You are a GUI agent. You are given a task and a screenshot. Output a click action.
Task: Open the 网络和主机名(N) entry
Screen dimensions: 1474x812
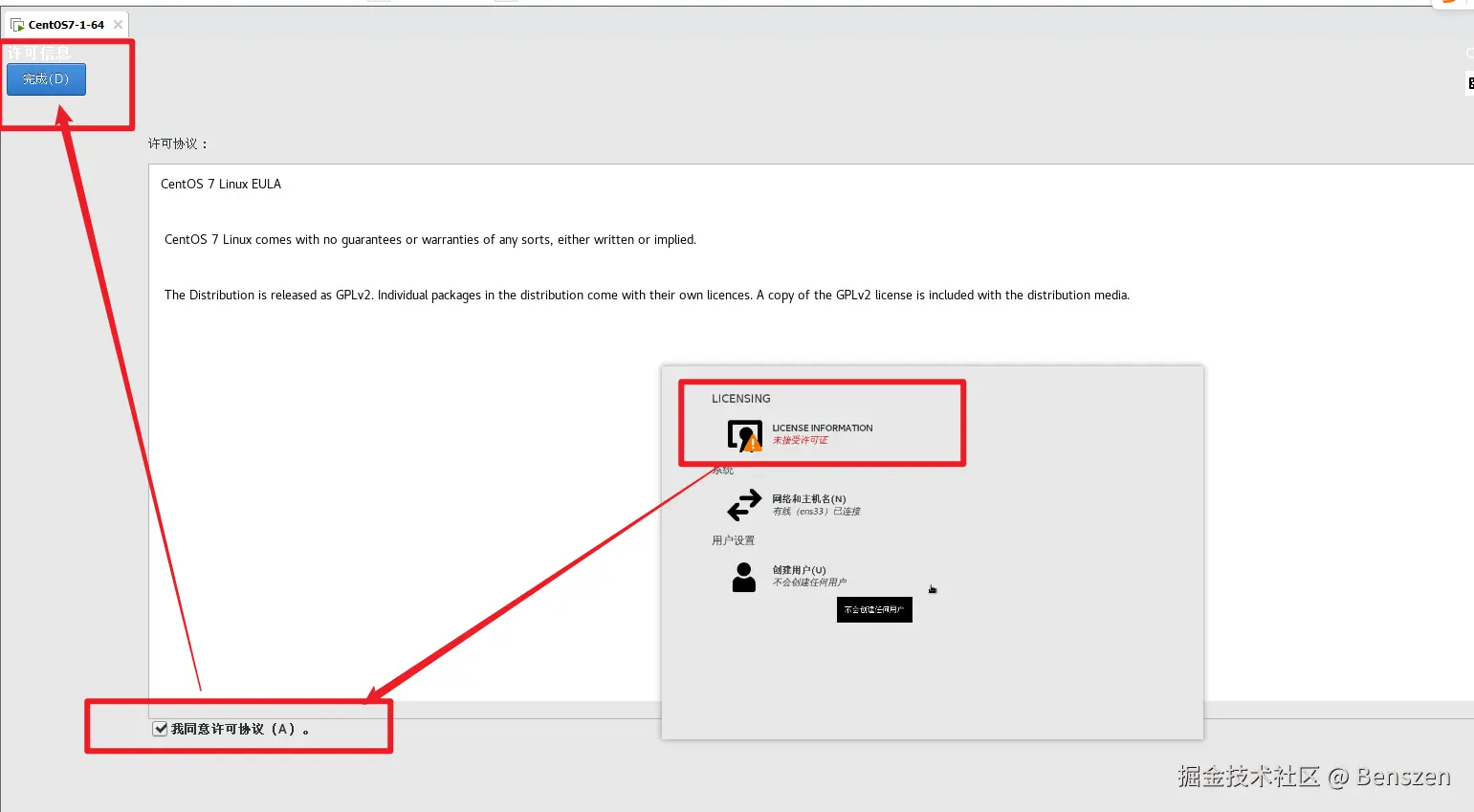coord(809,498)
